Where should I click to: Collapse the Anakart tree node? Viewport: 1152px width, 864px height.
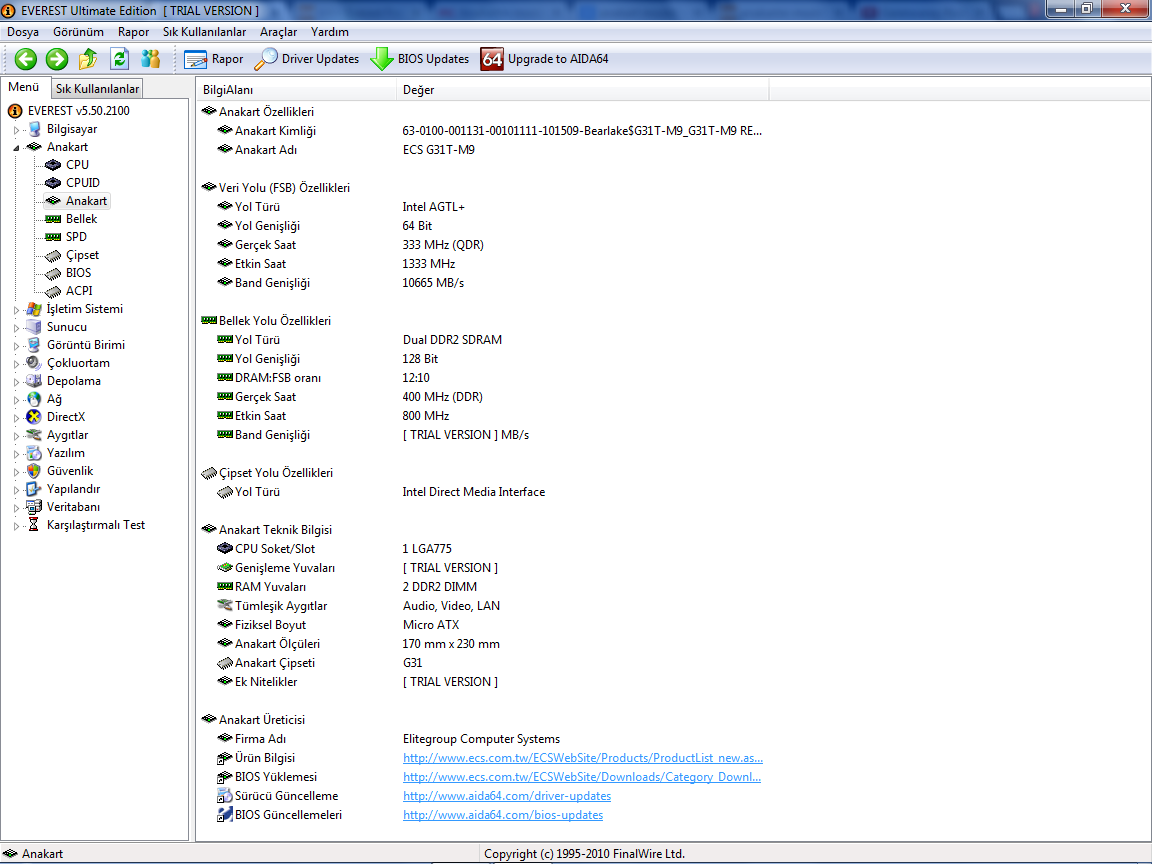pyautogui.click(x=16, y=148)
